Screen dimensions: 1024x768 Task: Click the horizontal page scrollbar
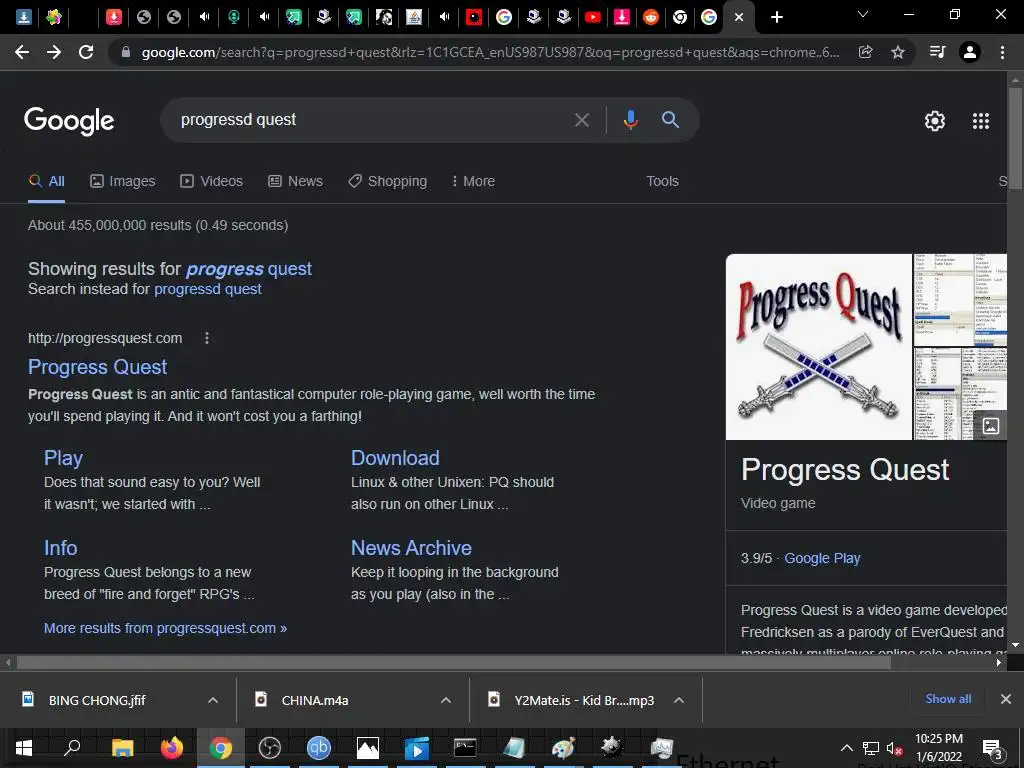454,662
